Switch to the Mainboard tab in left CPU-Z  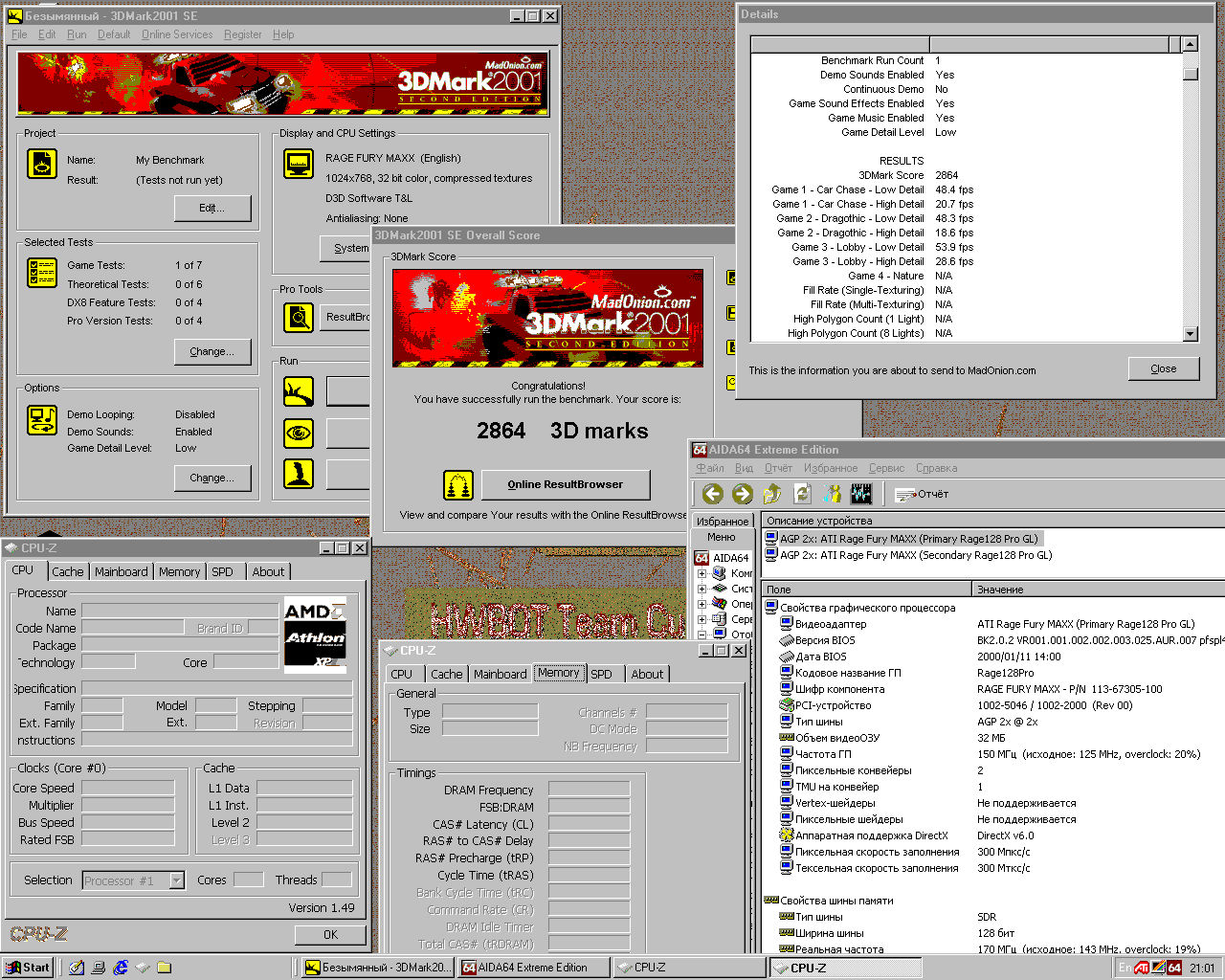(x=122, y=571)
